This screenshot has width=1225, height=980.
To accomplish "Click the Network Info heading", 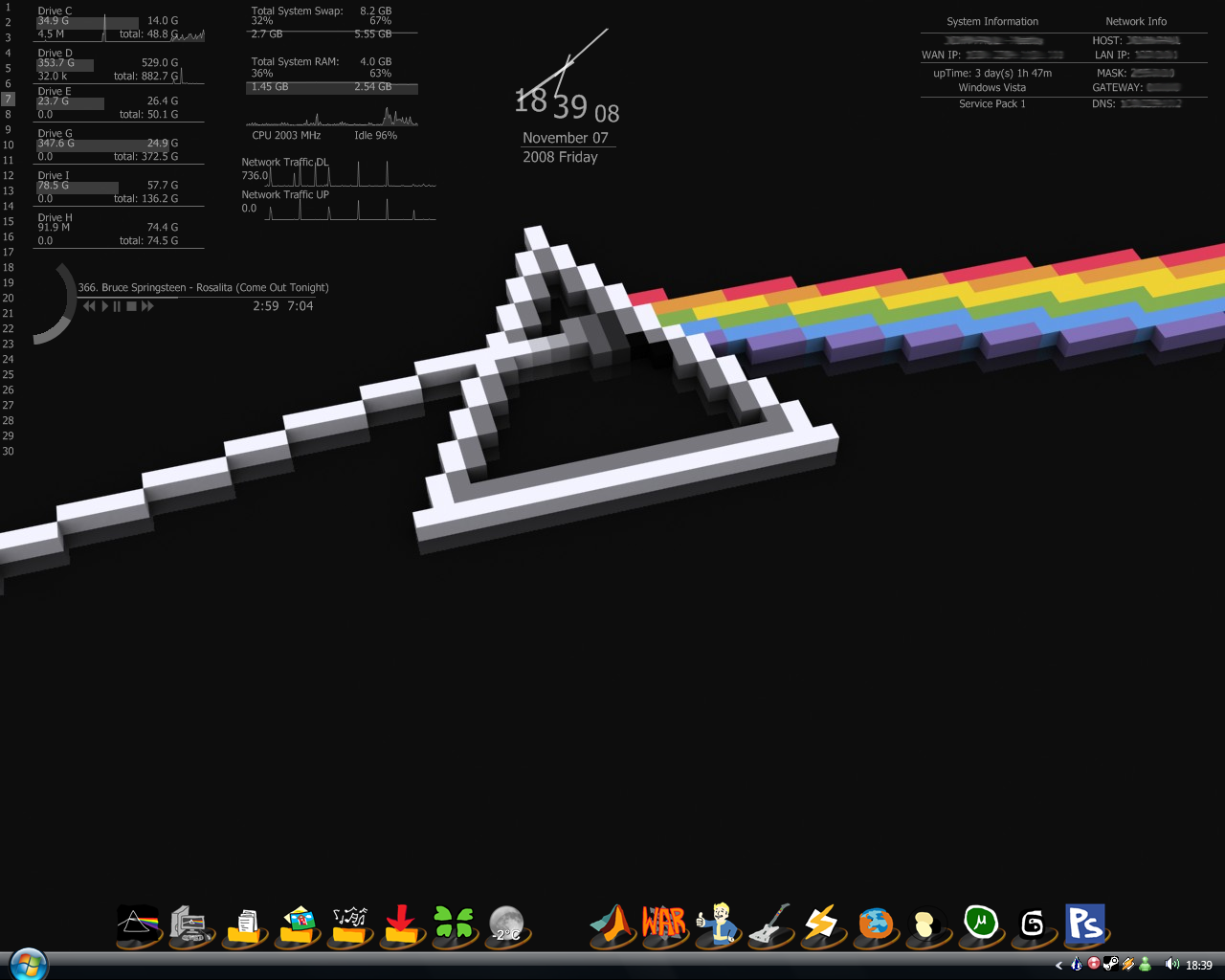I will [1136, 21].
